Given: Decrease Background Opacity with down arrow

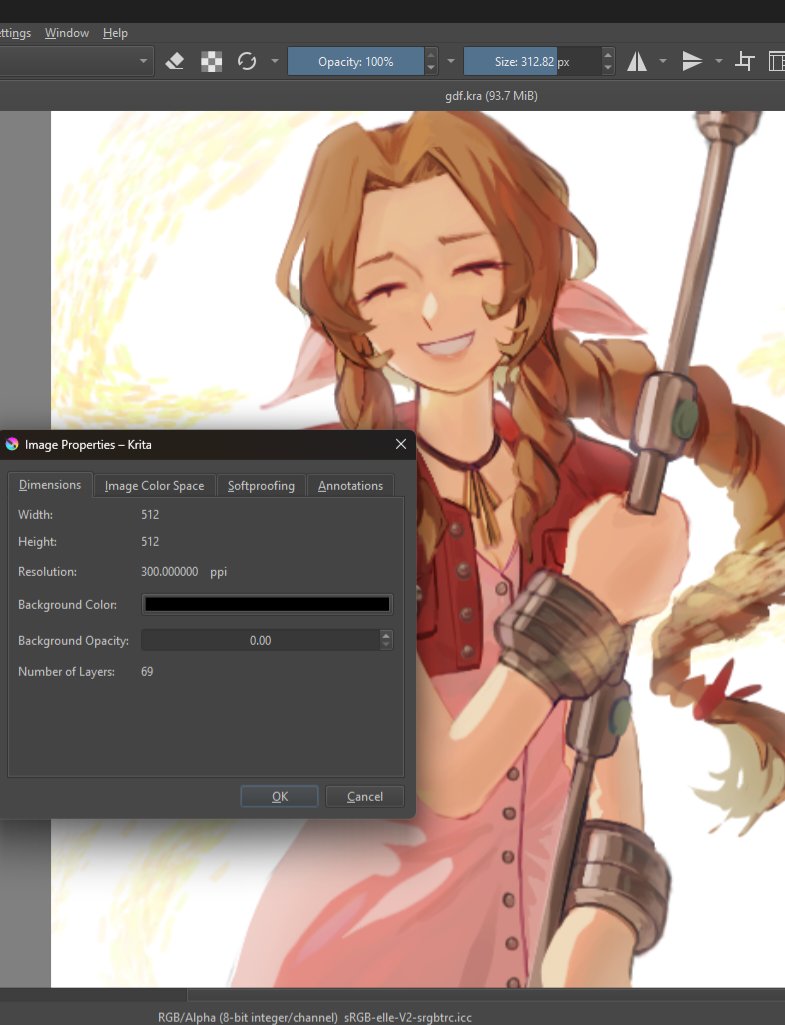Looking at the screenshot, I should tap(386, 646).
